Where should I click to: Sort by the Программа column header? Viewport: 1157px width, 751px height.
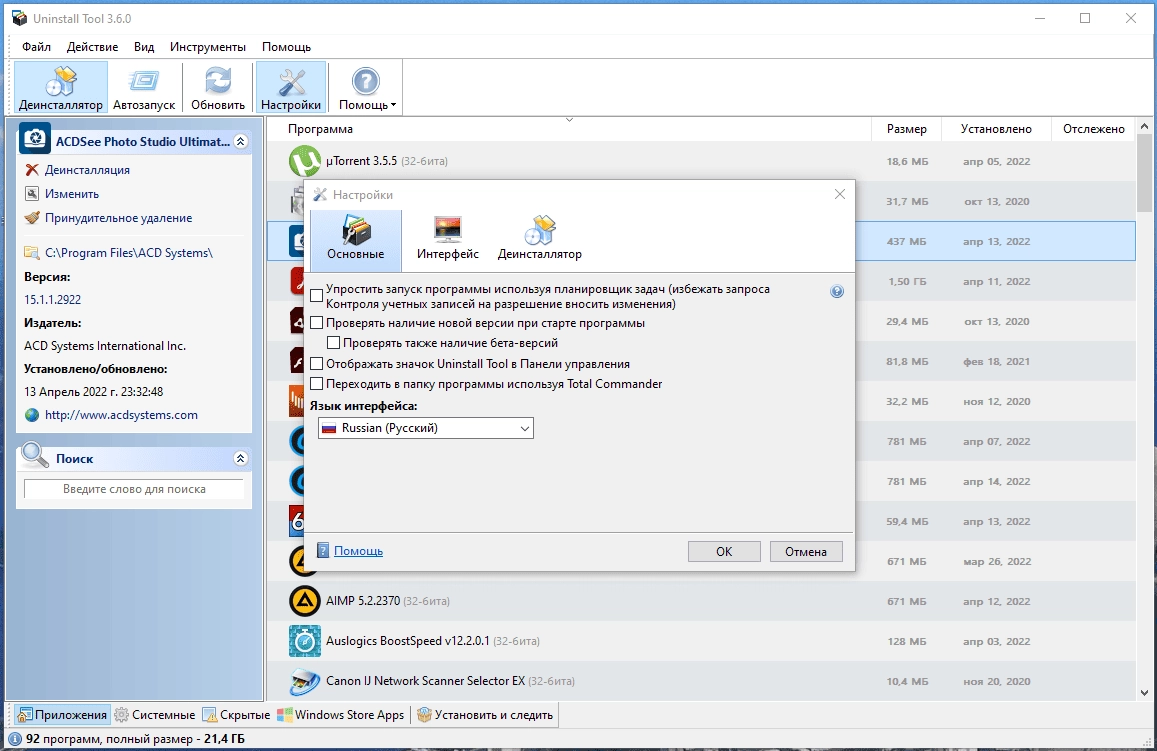tap(568, 129)
